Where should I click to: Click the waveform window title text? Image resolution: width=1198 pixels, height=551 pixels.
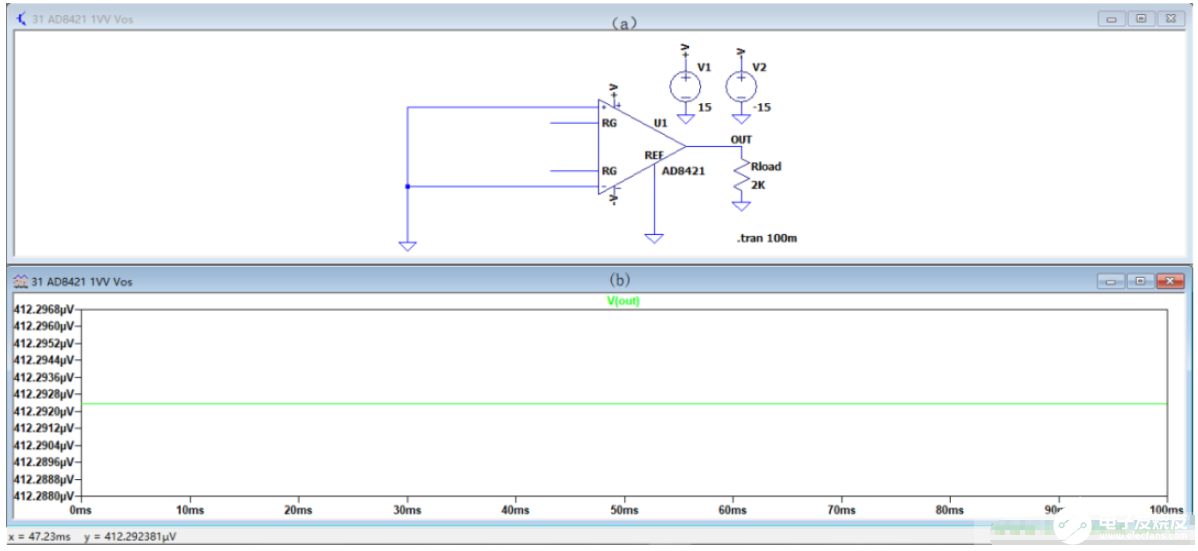point(82,283)
